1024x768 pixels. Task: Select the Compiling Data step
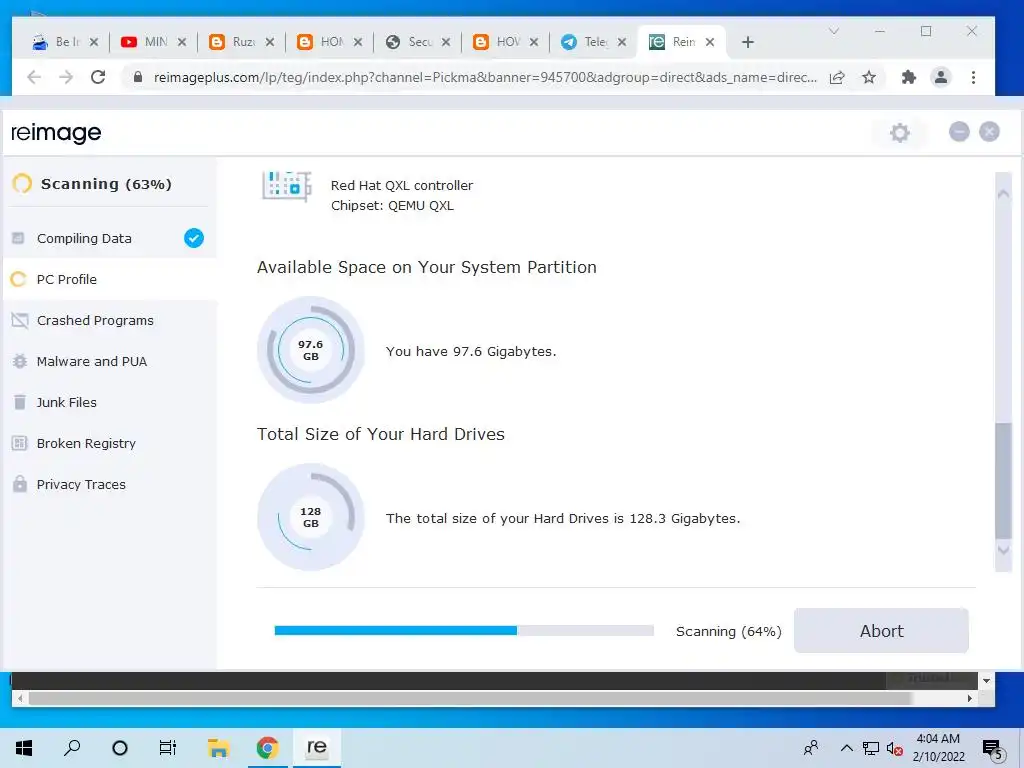coord(110,238)
